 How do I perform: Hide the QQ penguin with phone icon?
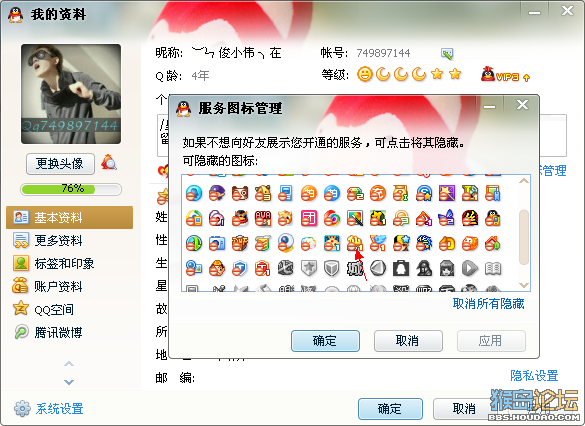click(492, 218)
